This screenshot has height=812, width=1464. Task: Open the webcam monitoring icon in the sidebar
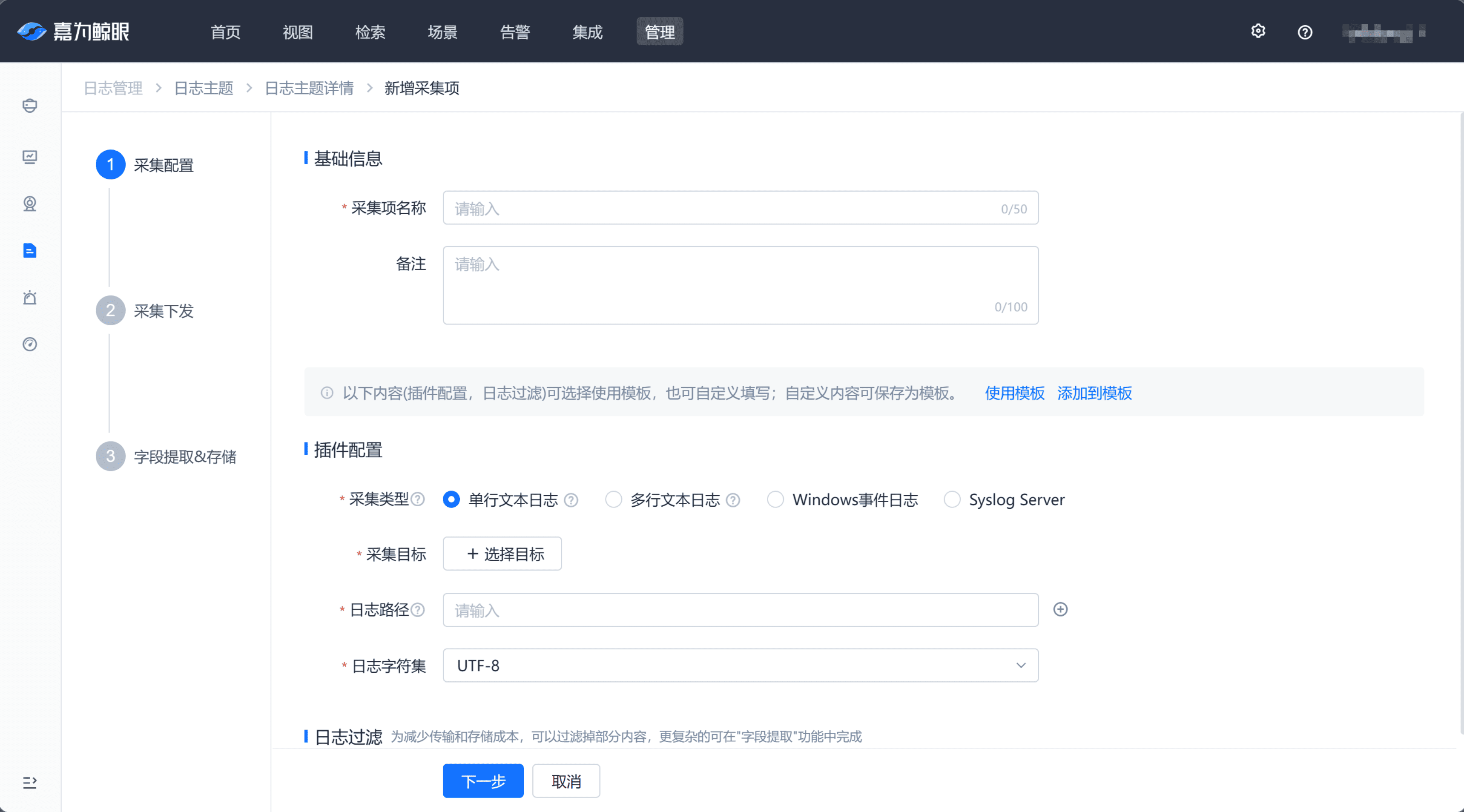click(x=29, y=204)
